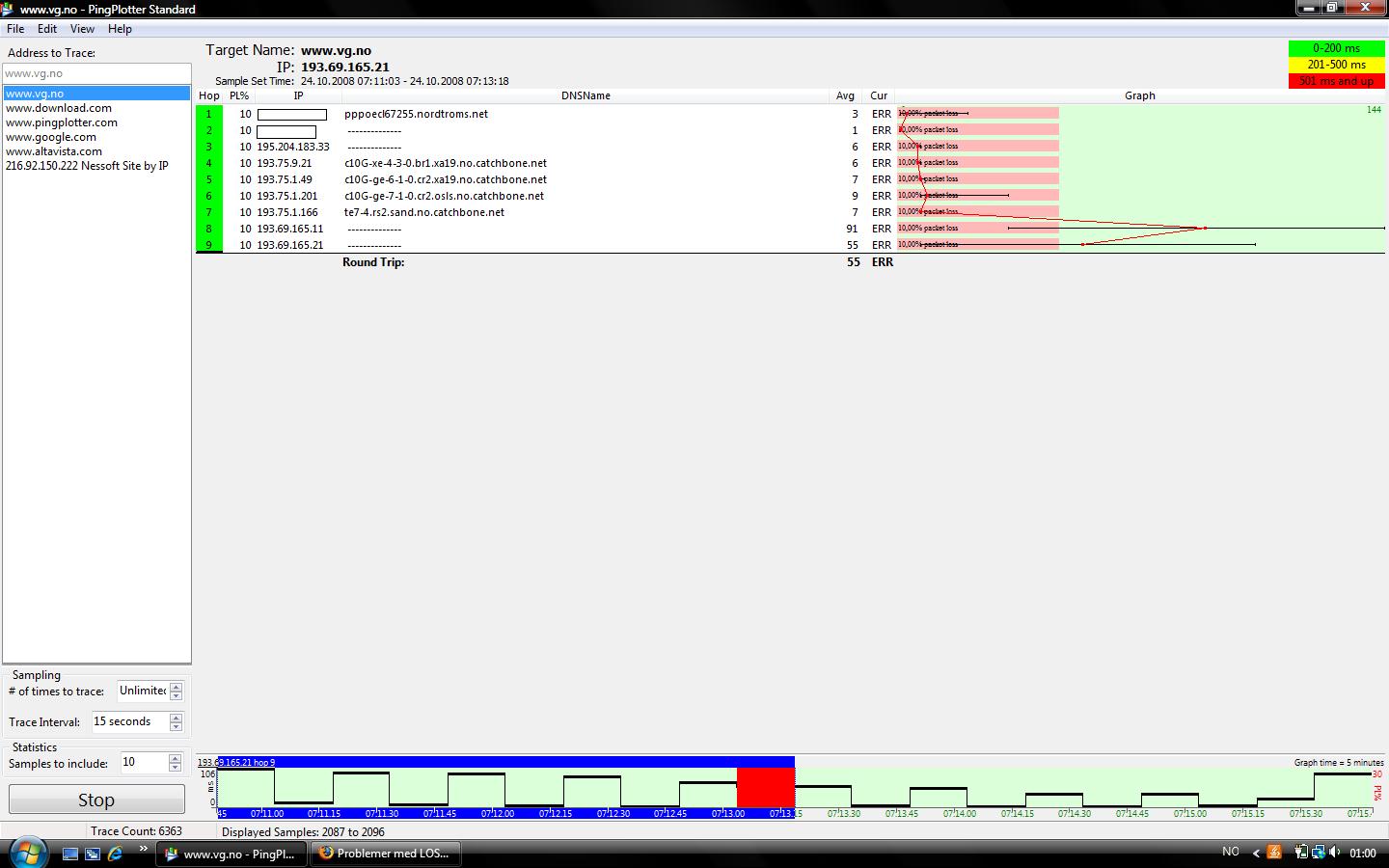Click the green hop 2 number cell
This screenshot has width=1389, height=868.
point(209,130)
